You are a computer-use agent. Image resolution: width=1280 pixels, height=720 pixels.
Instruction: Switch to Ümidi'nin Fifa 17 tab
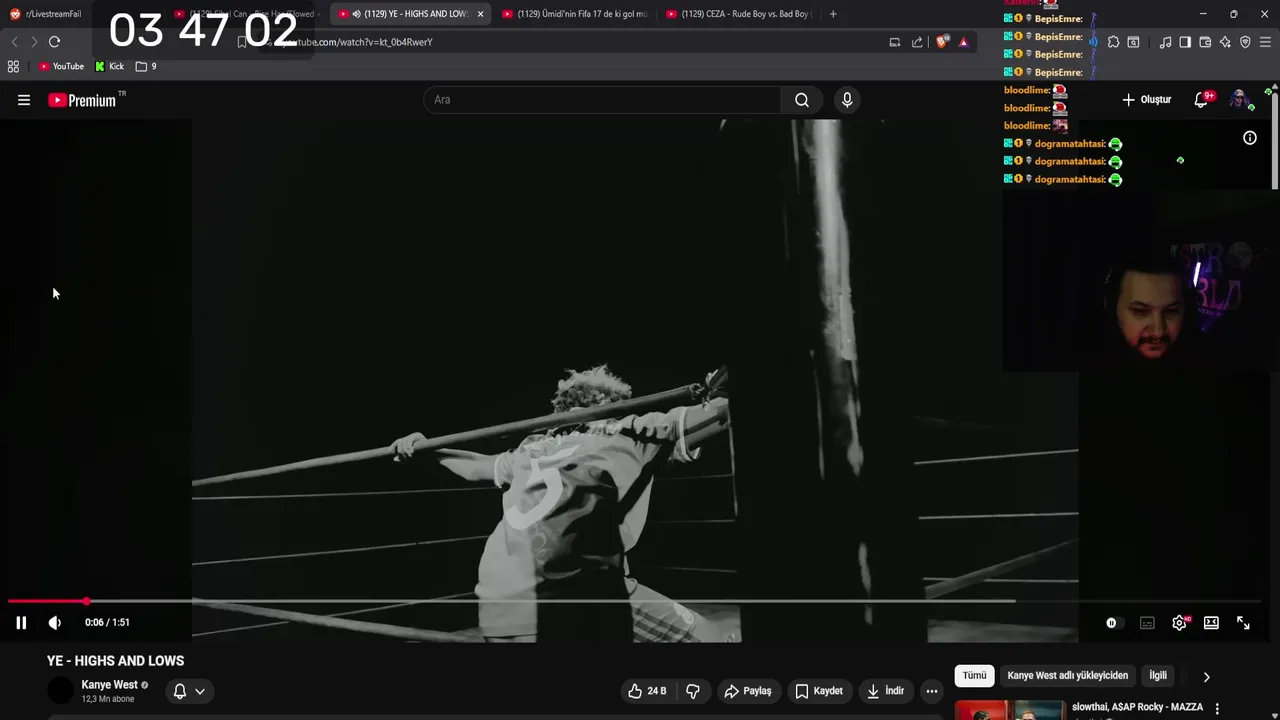point(576,14)
